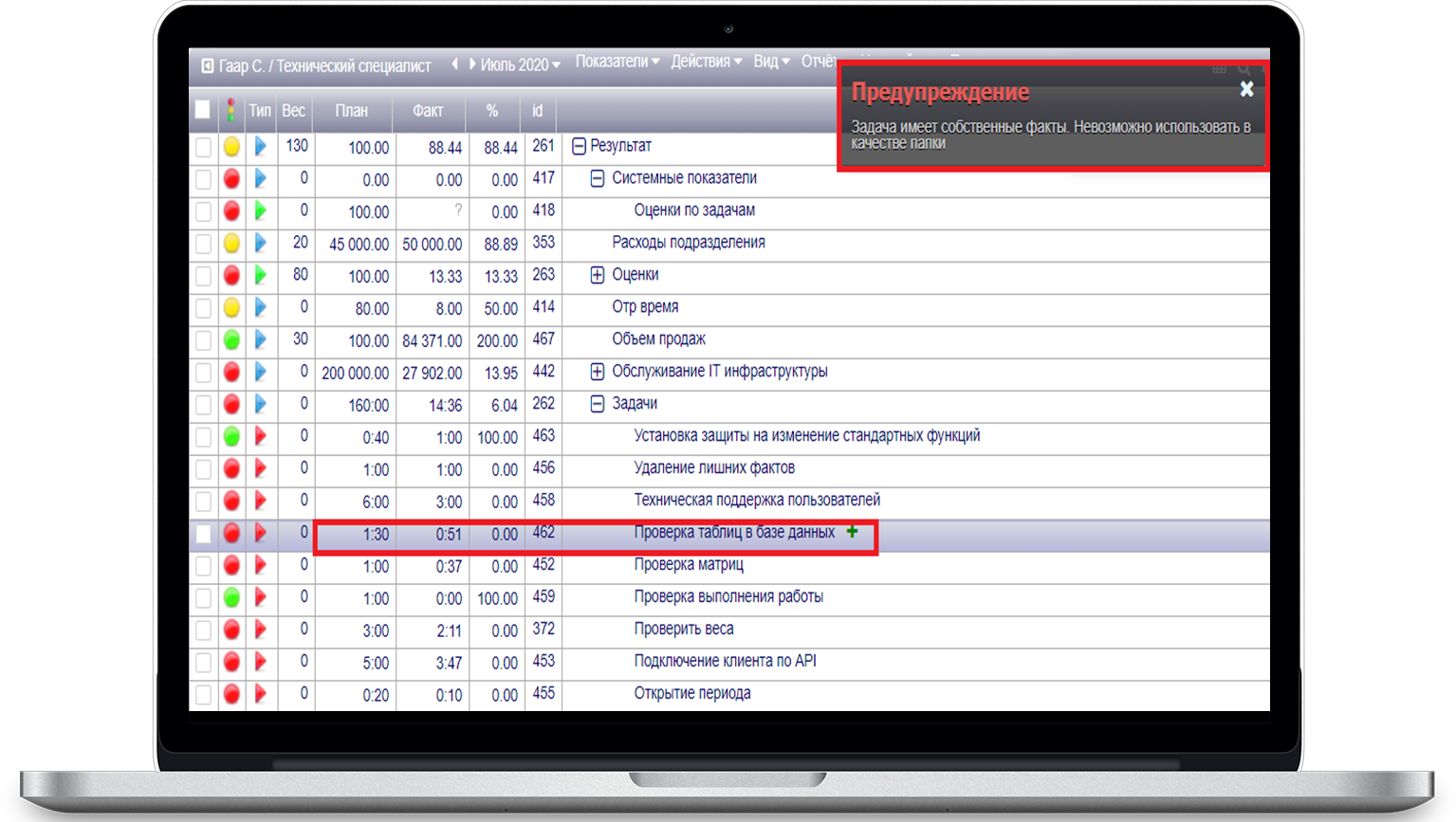
Task: Go to previous month arrow
Action: [454, 64]
